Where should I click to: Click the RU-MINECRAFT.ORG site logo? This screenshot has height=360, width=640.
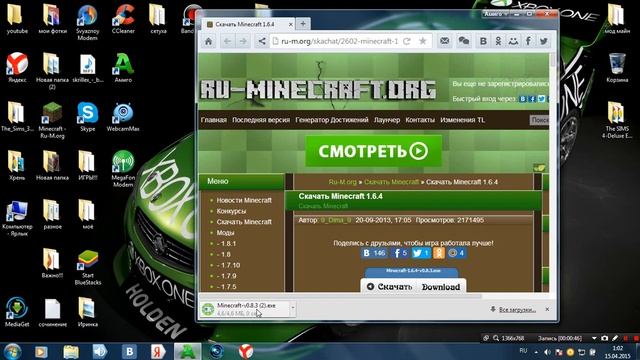(318, 90)
